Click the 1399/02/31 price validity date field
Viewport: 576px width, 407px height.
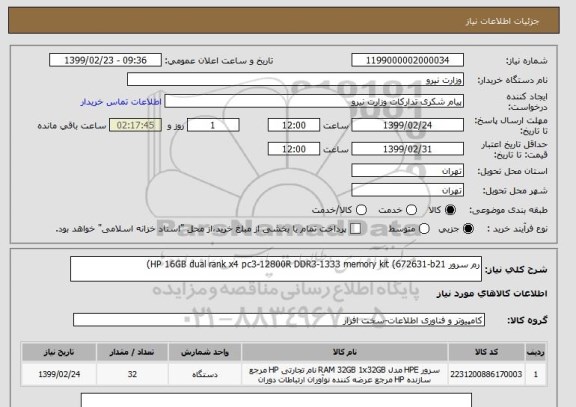(407, 149)
